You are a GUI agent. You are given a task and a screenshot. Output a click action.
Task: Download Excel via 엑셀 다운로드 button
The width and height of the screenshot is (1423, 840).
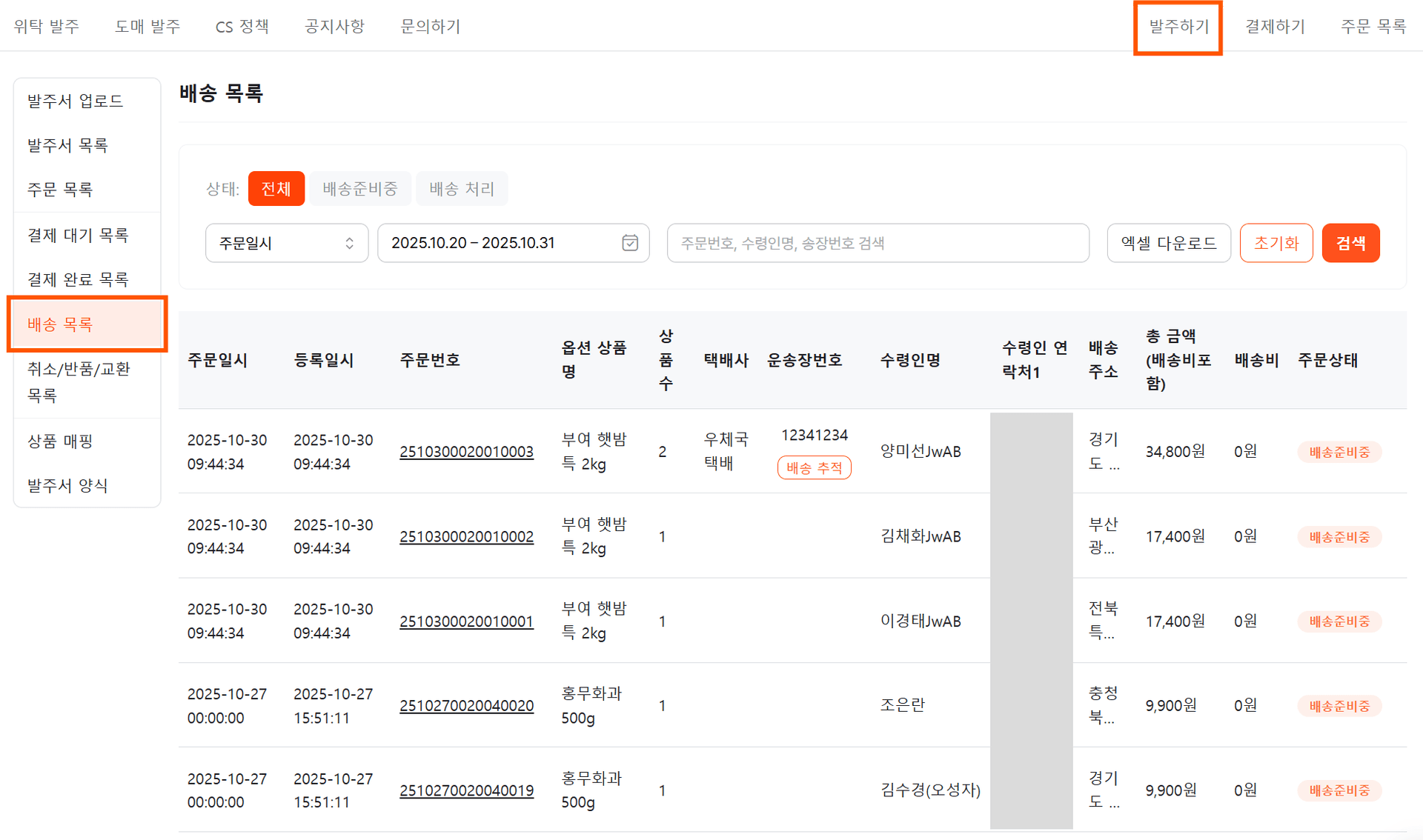[1169, 242]
